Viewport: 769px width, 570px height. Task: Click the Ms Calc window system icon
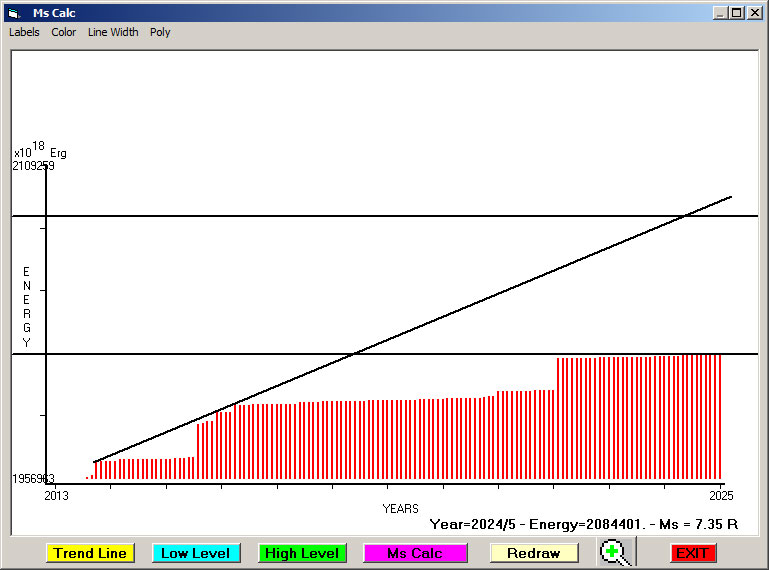click(13, 13)
